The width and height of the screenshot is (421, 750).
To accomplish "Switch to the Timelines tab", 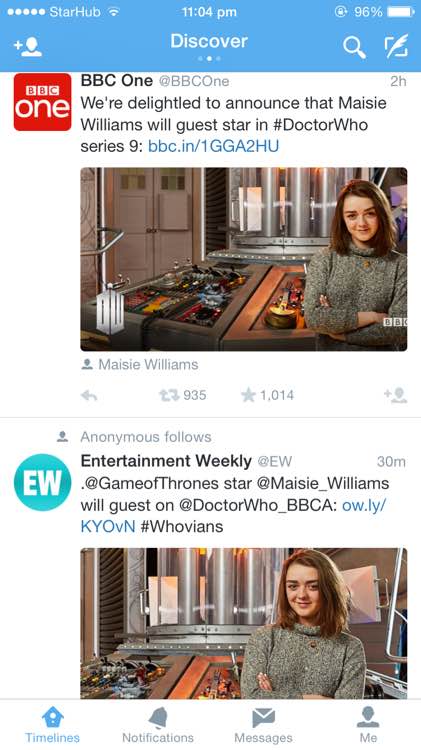I will (x=53, y=725).
